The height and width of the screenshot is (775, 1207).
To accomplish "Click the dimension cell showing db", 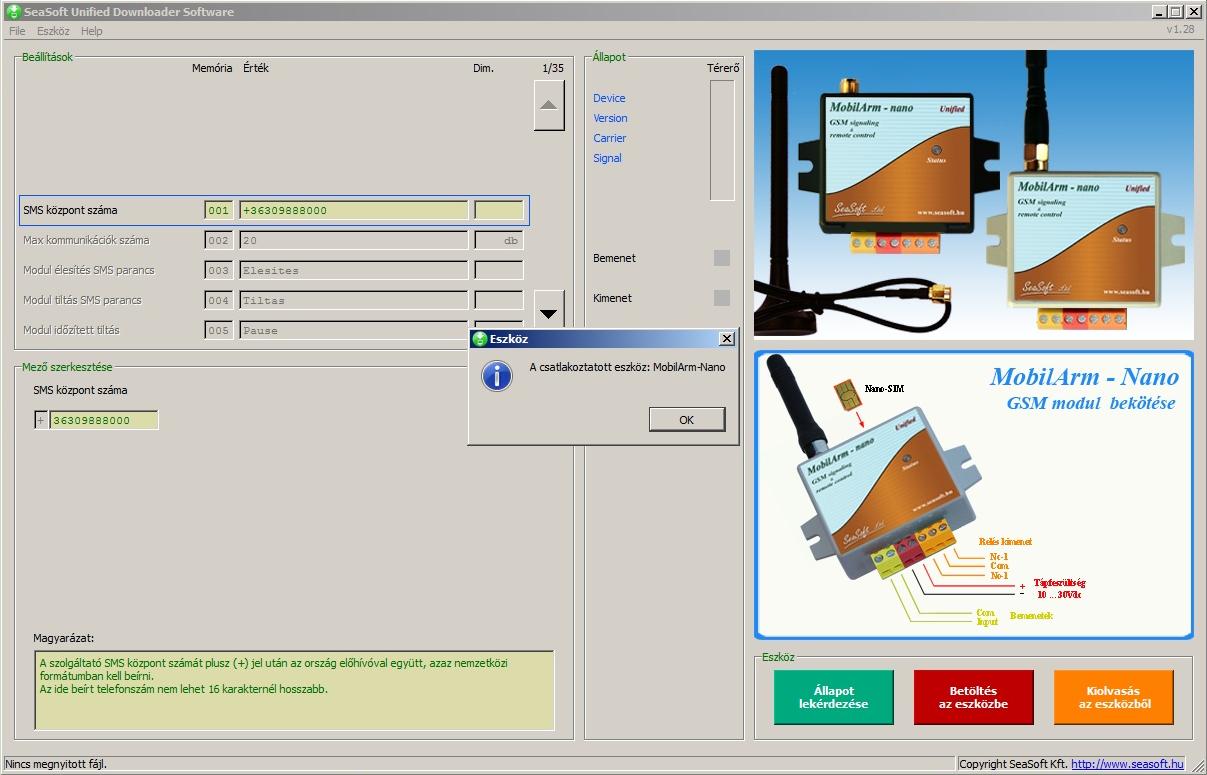I will 499,241.
